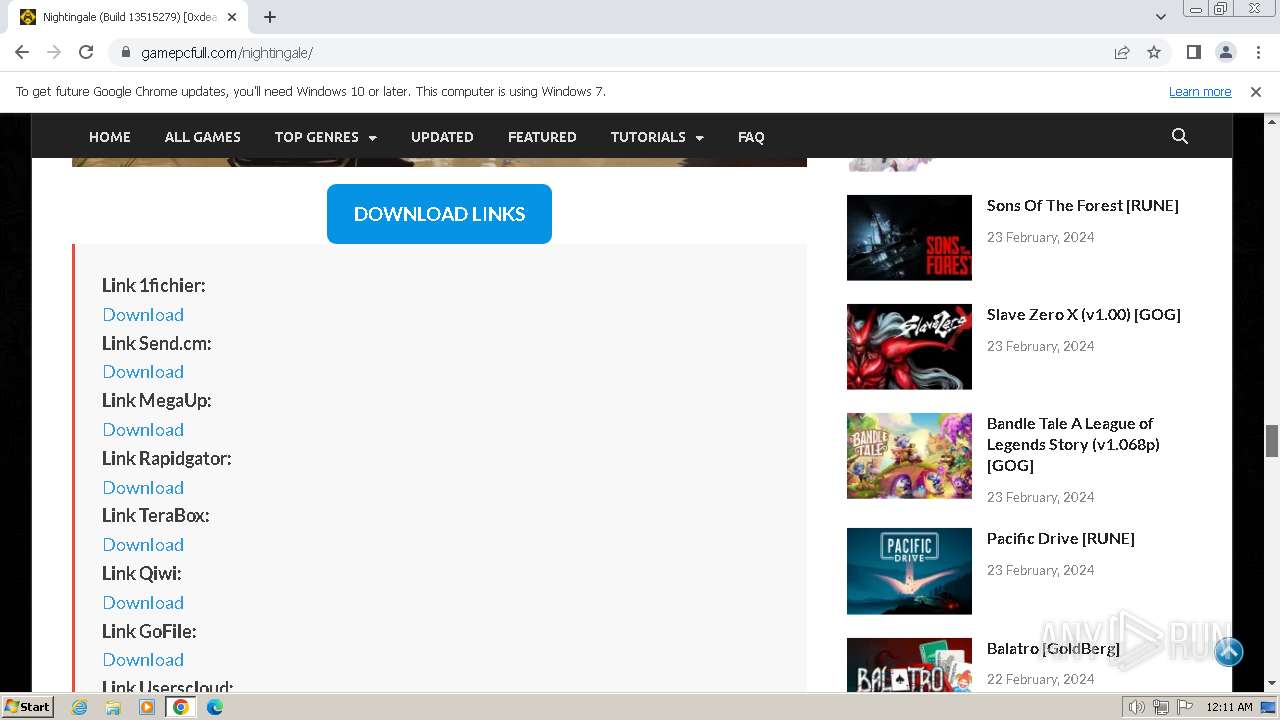Viewport: 1280px width, 720px height.
Task: Switch to Chrome taskbar icon
Action: 181,707
